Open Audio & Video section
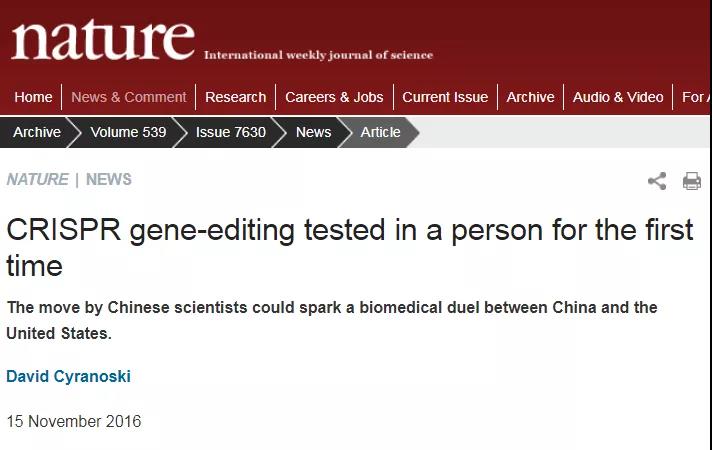This screenshot has width=712, height=450. click(618, 97)
